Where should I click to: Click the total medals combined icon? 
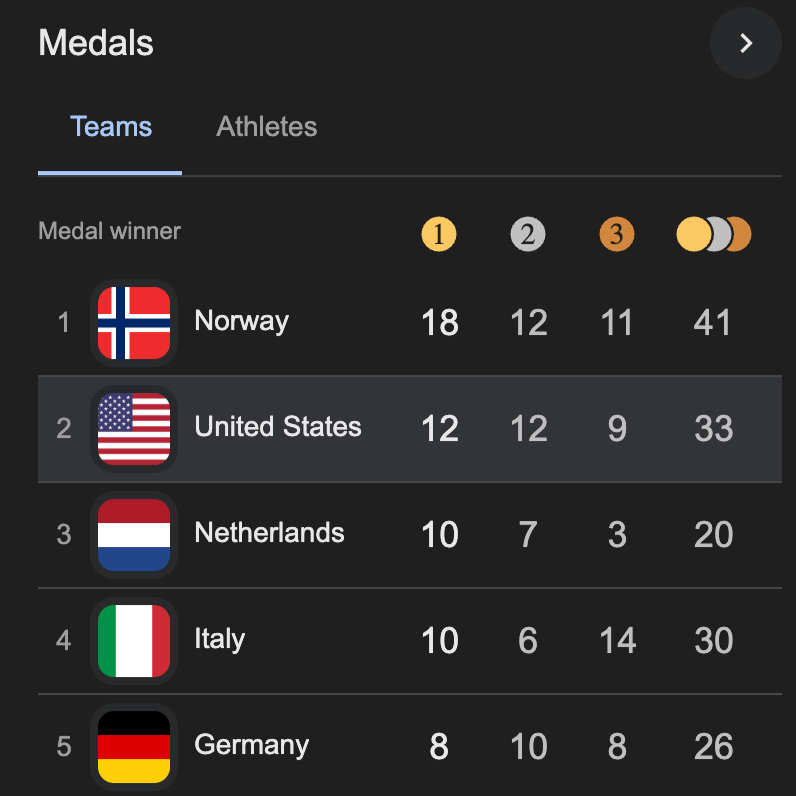713,235
